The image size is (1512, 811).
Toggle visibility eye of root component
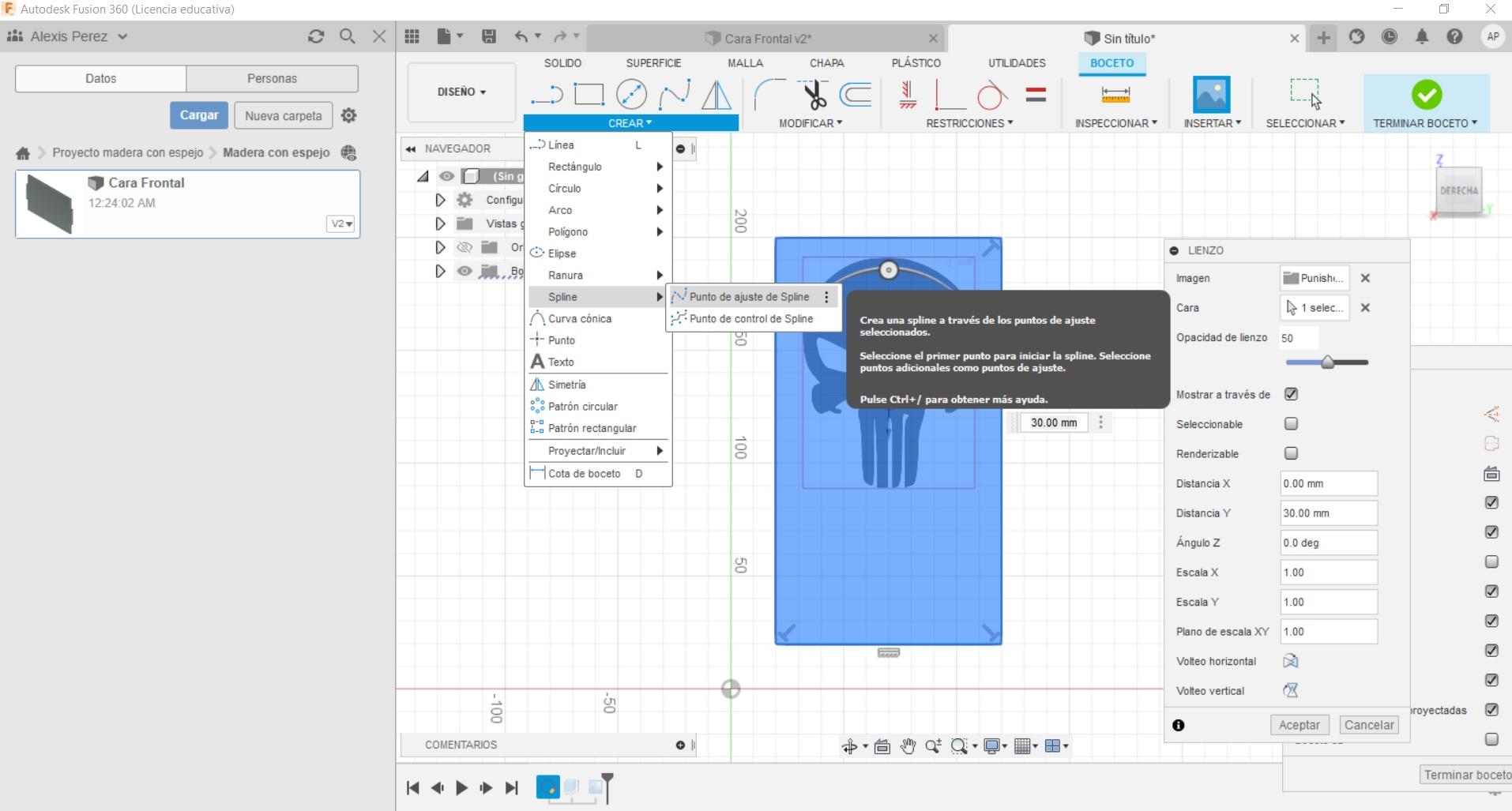[446, 176]
